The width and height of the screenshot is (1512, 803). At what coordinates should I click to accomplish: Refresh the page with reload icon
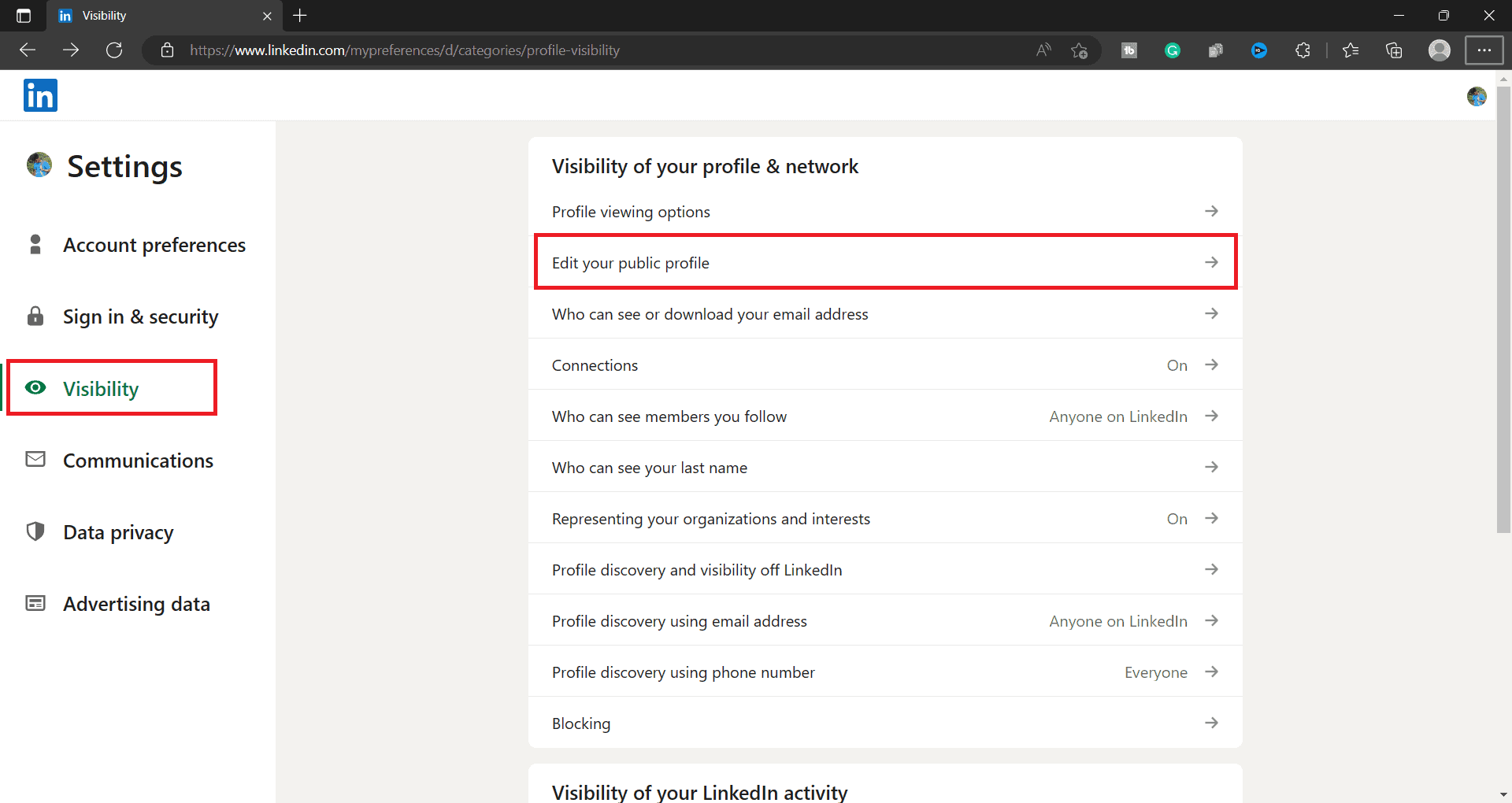(x=114, y=50)
